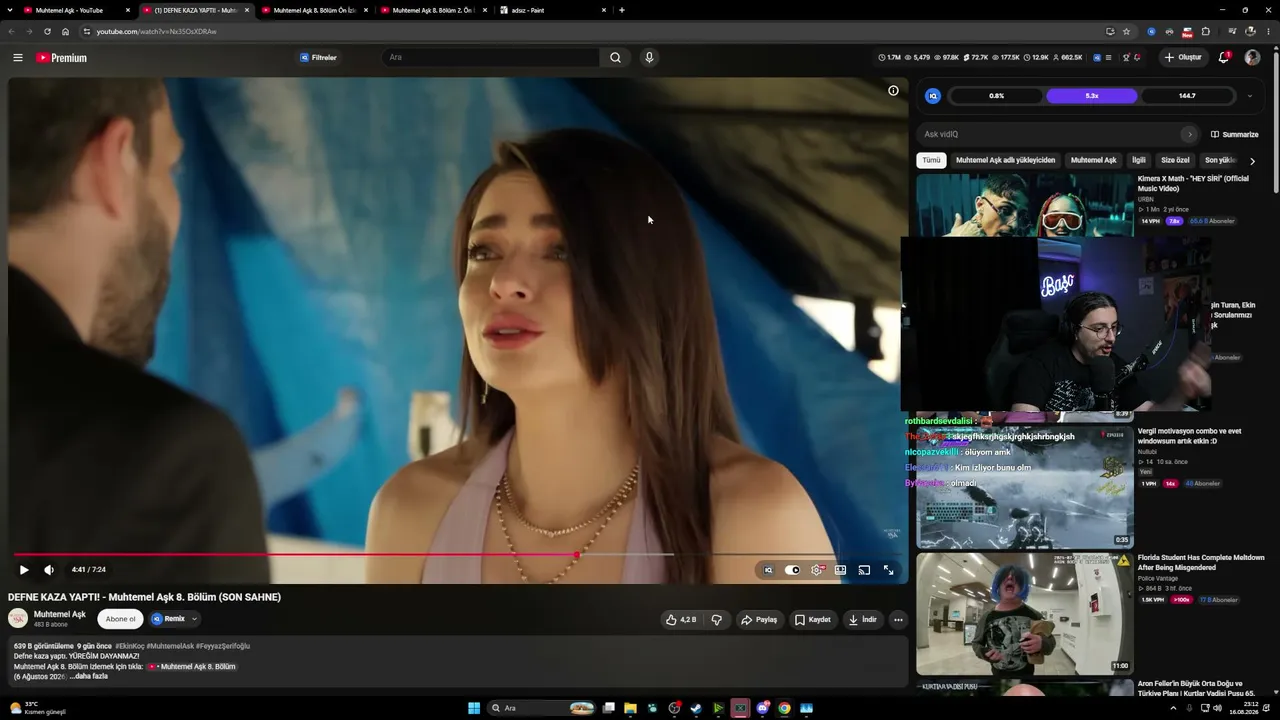Click the vidIQ icon in player controls

[768, 570]
